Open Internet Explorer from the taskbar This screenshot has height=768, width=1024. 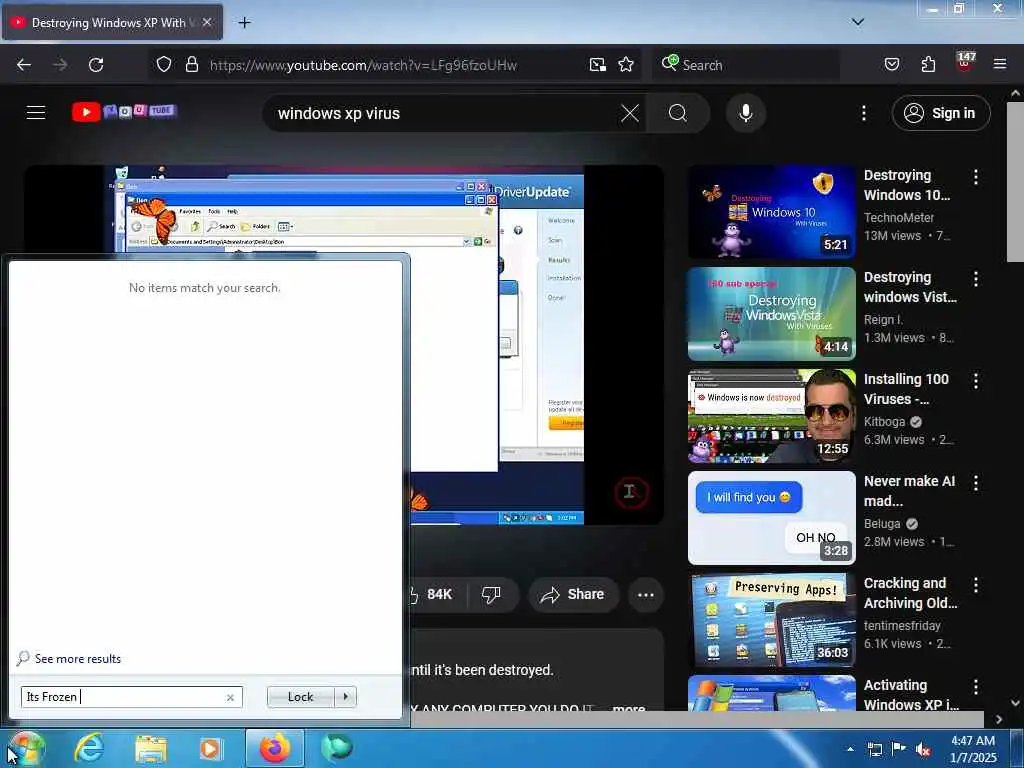point(89,748)
